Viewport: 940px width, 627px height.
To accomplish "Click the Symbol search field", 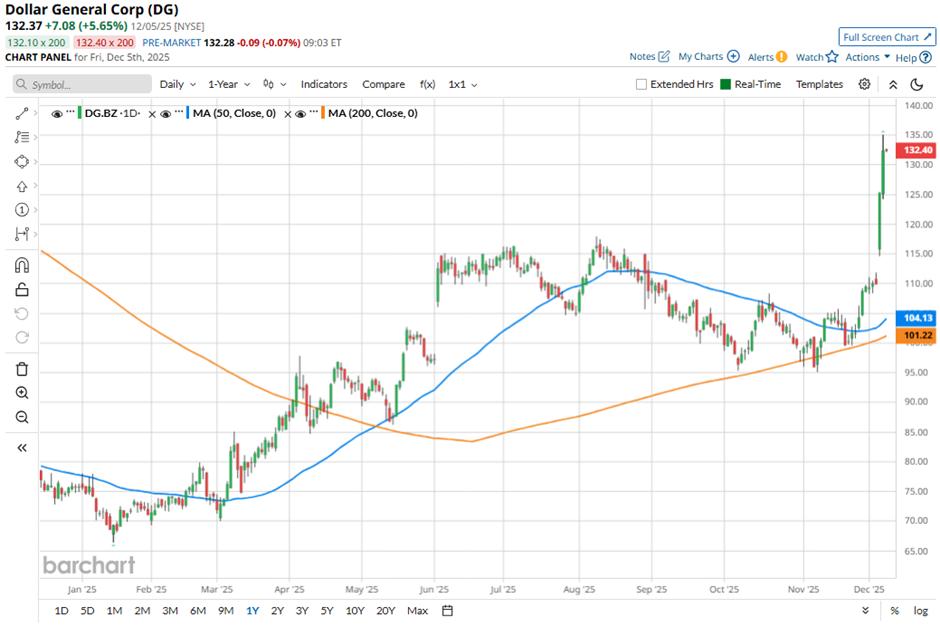I will (80, 85).
